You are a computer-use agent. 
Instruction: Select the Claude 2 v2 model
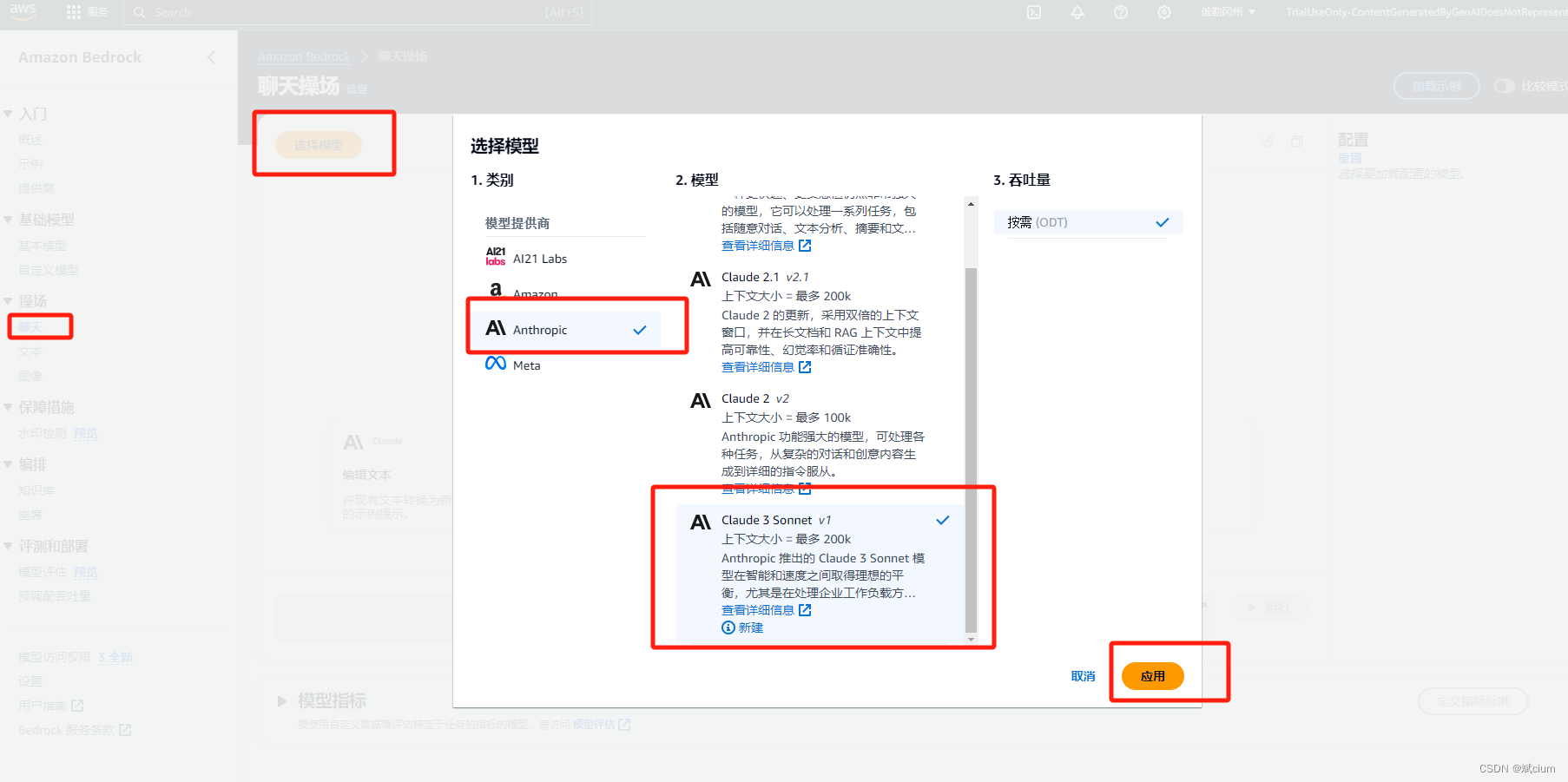coord(820,443)
